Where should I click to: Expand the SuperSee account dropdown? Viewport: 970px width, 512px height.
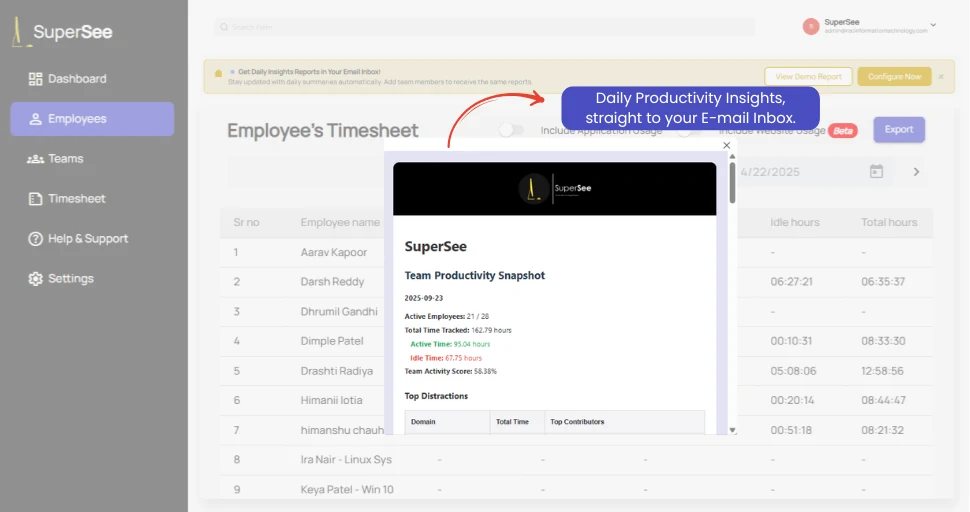coord(933,25)
